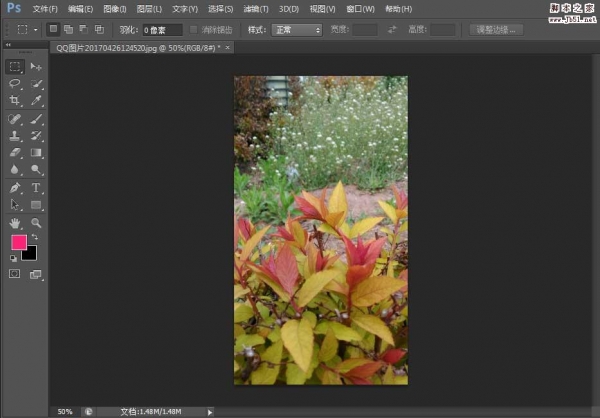The height and width of the screenshot is (418, 600).
Task: Click the 50% zoom level field
Action: pos(65,412)
